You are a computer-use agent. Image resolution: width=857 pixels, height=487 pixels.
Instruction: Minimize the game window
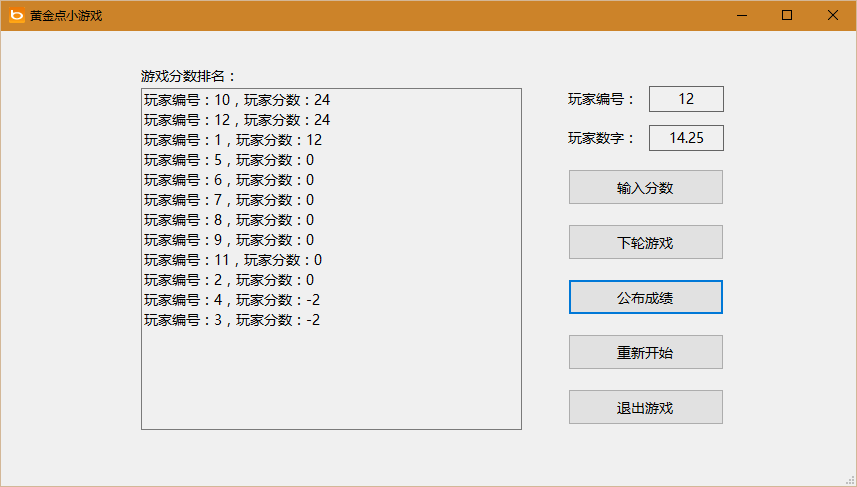[742, 15]
